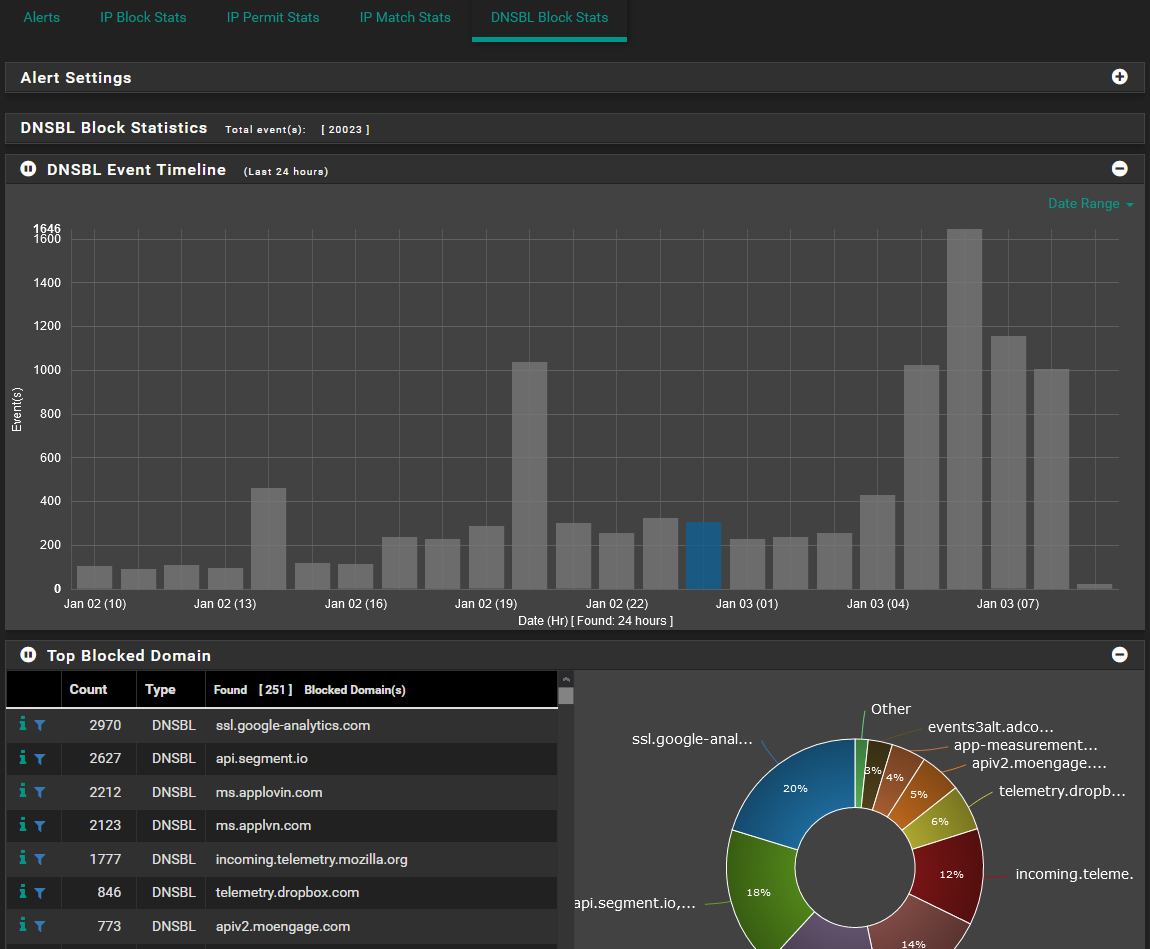Click the Jan 03 (07) axis label
The image size is (1150, 949).
pos(1008,604)
